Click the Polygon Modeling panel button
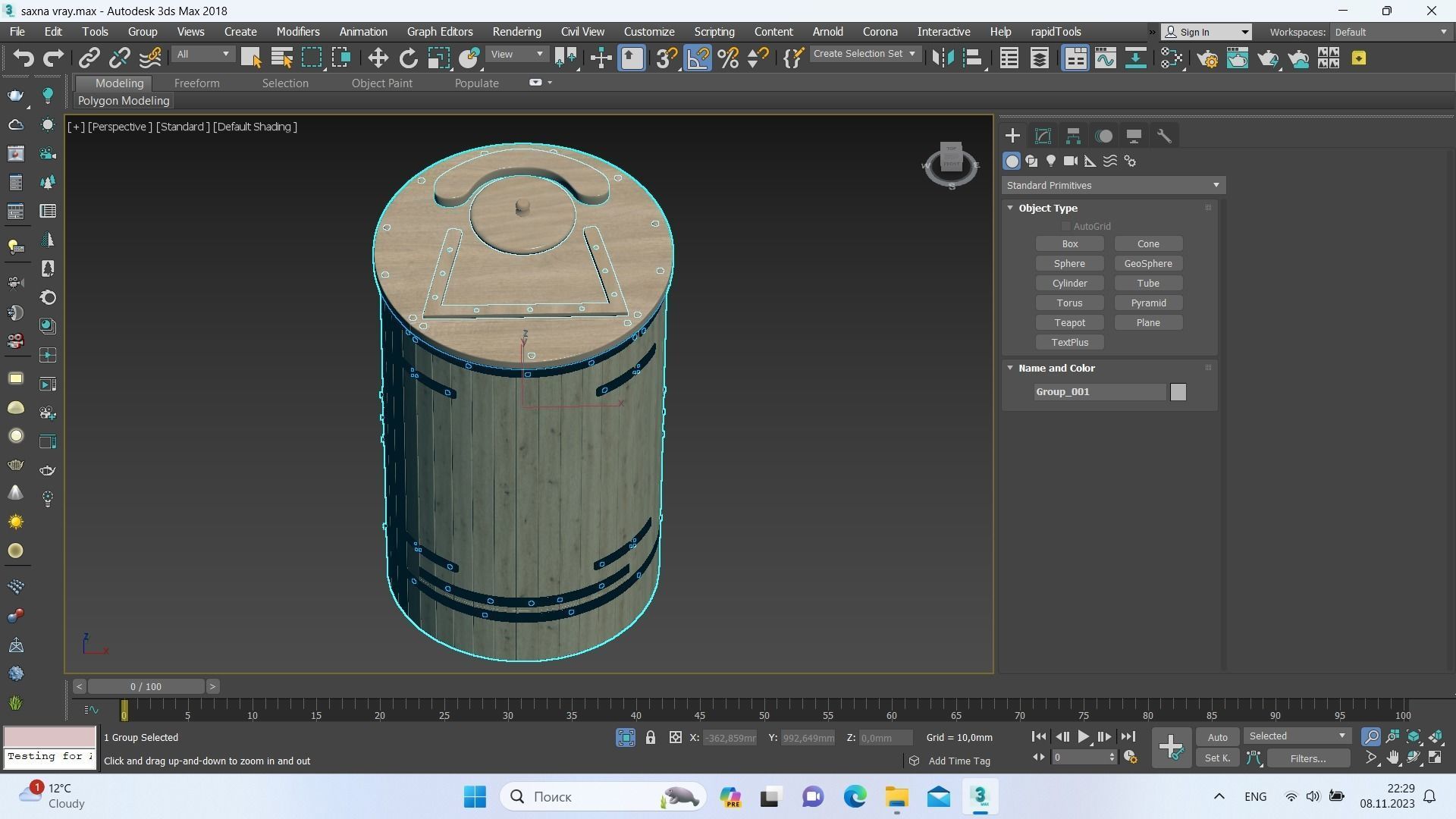 pos(124,101)
